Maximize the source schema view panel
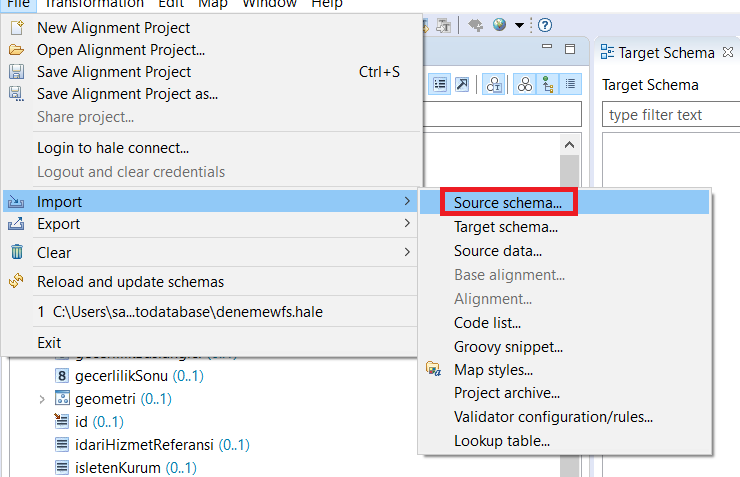Viewport: 740px width, 477px height. pos(570,49)
